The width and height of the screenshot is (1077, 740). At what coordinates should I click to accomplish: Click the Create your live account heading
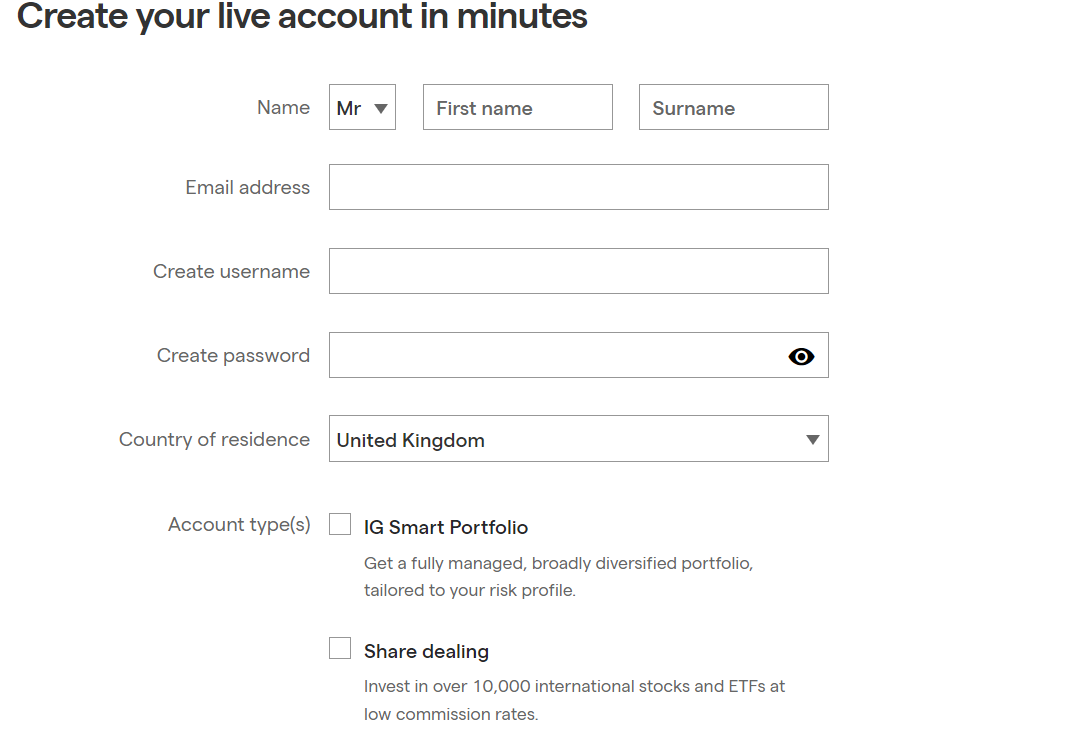pyautogui.click(x=302, y=16)
